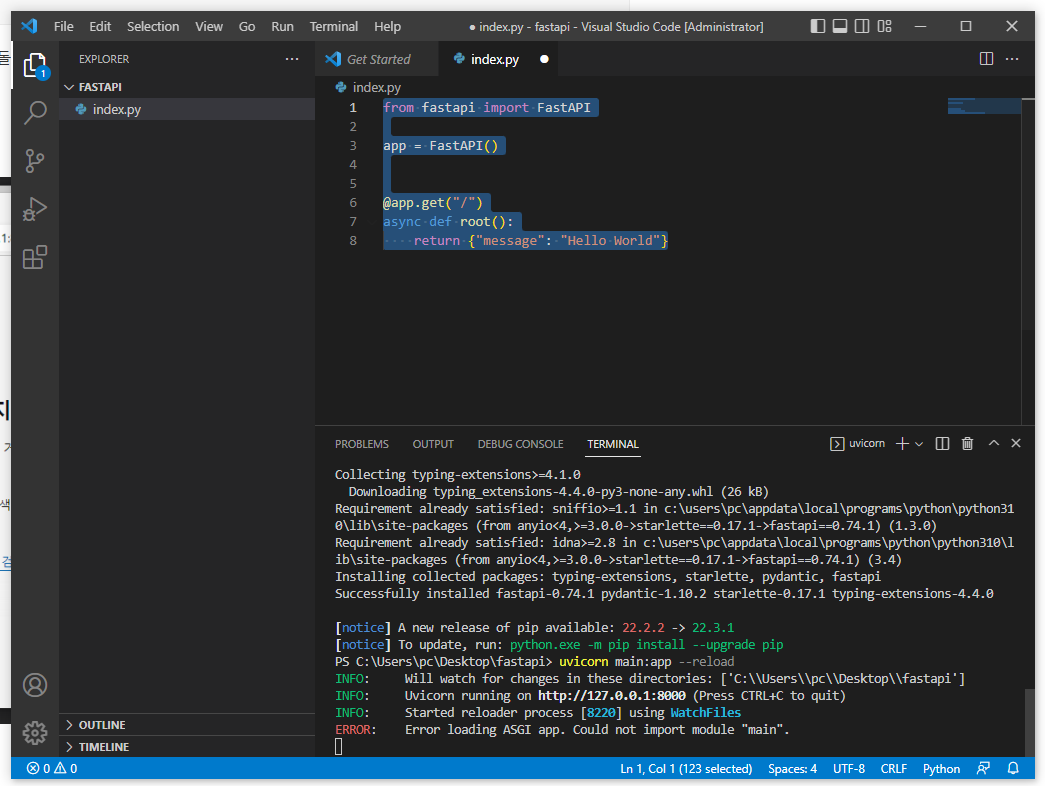Viewport: 1045px width, 786px height.
Task: Open the File menu
Action: click(x=63, y=26)
